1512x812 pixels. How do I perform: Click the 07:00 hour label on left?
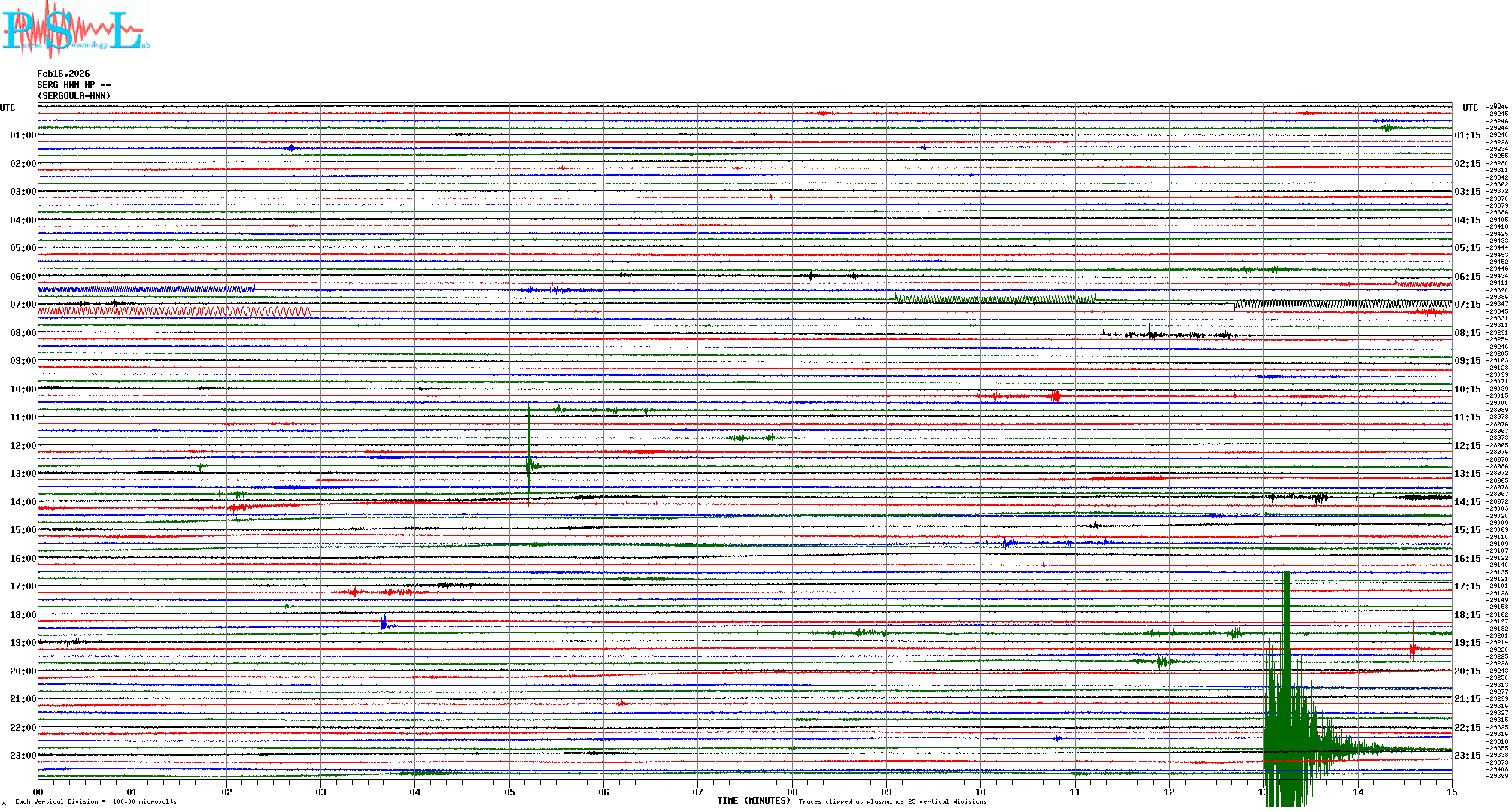click(x=23, y=304)
